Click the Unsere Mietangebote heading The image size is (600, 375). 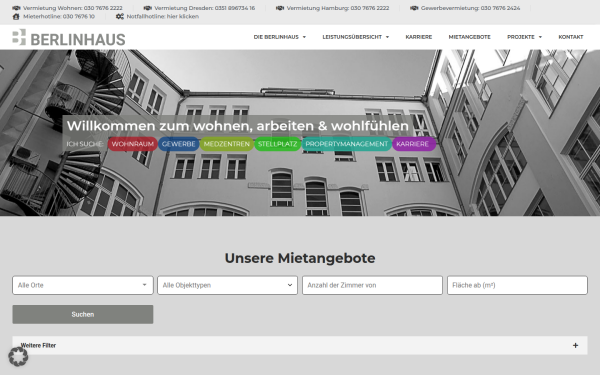click(x=300, y=258)
